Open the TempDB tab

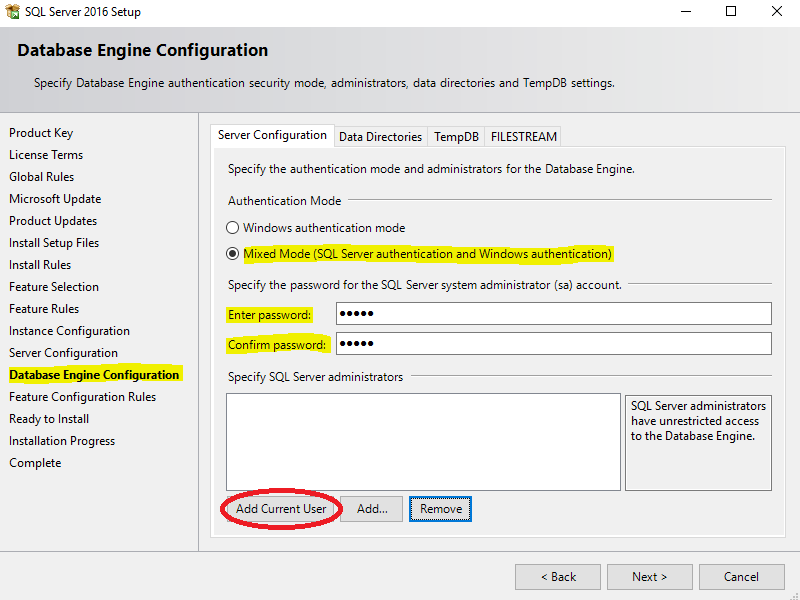pos(456,137)
